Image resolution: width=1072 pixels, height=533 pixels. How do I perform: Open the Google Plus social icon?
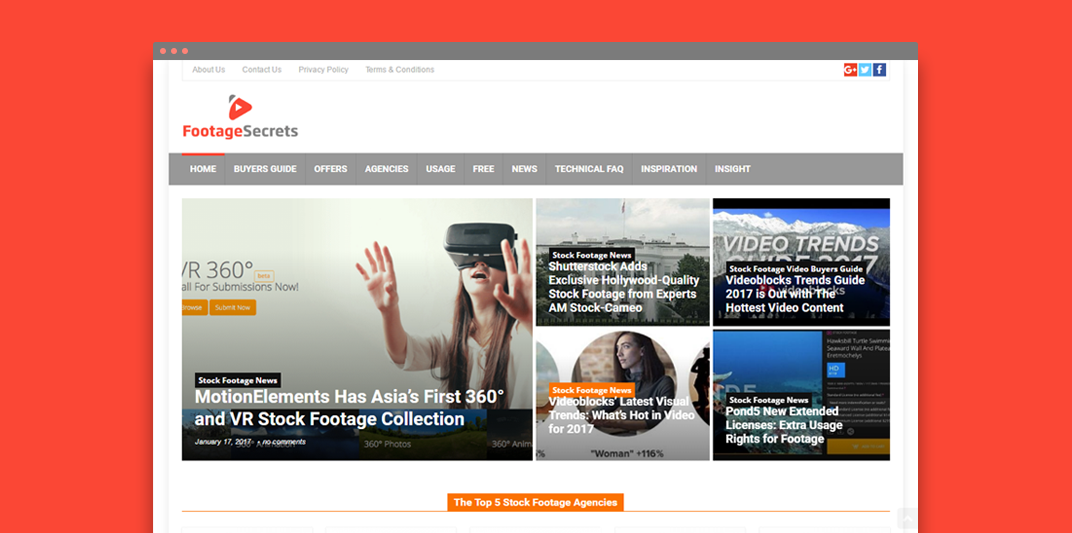click(850, 70)
